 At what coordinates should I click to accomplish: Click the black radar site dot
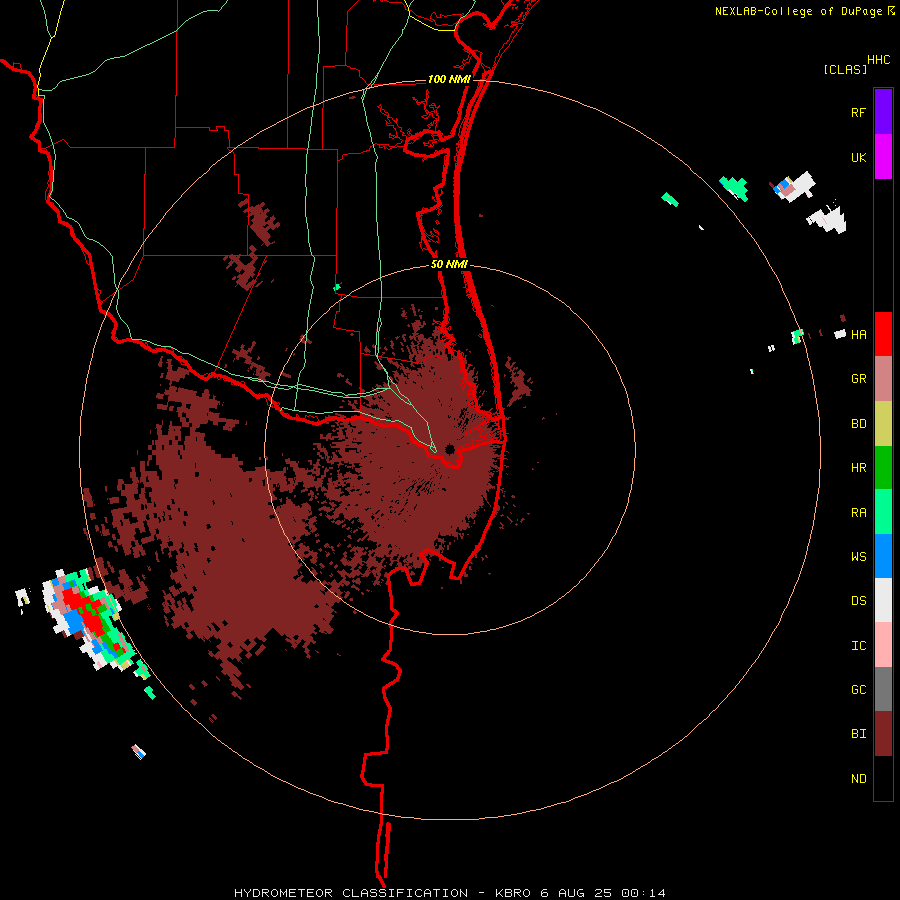coord(449,449)
